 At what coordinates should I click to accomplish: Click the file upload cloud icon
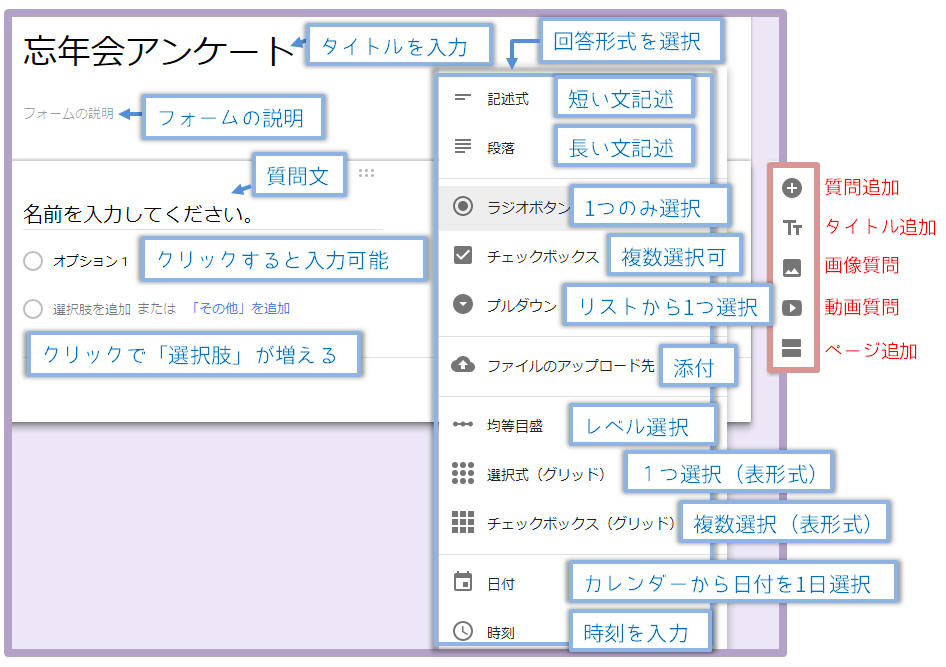pyautogui.click(x=463, y=365)
